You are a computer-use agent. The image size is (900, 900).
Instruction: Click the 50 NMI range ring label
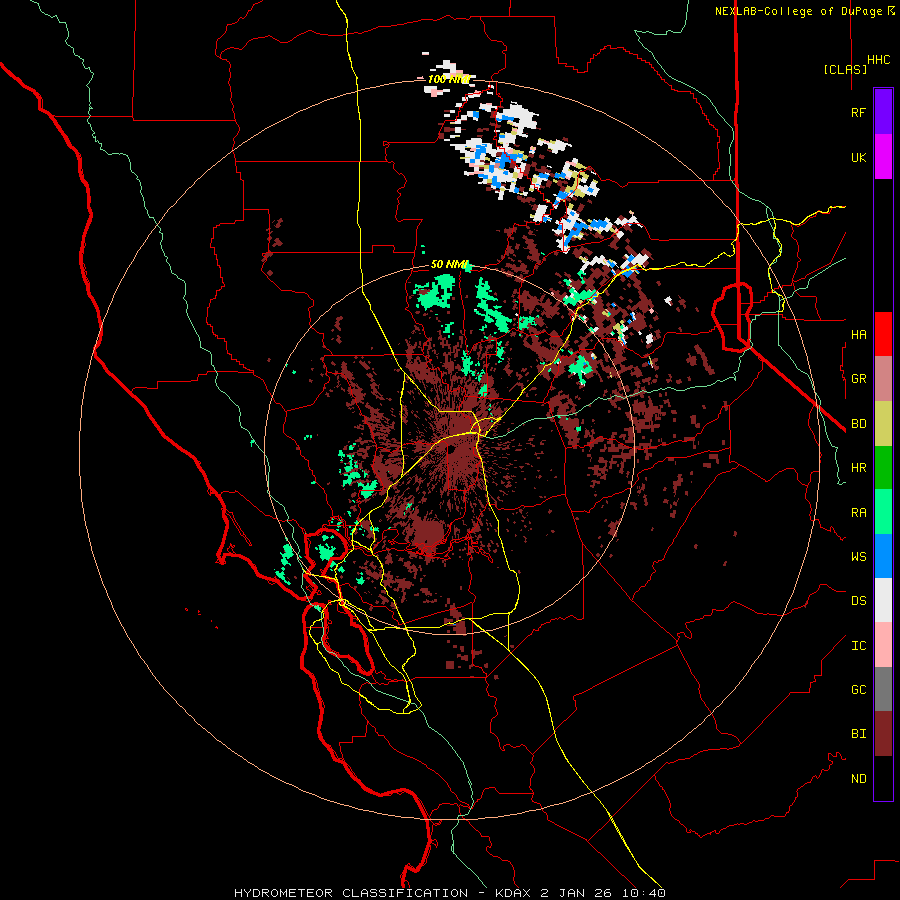450,264
